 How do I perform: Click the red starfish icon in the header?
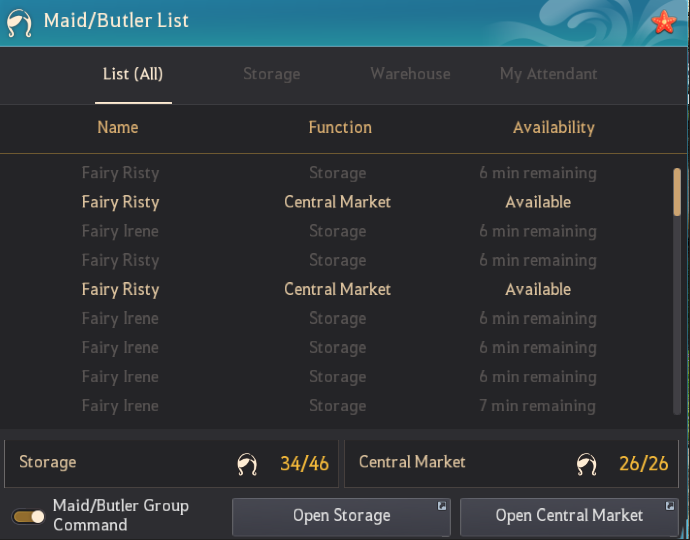coord(664,22)
